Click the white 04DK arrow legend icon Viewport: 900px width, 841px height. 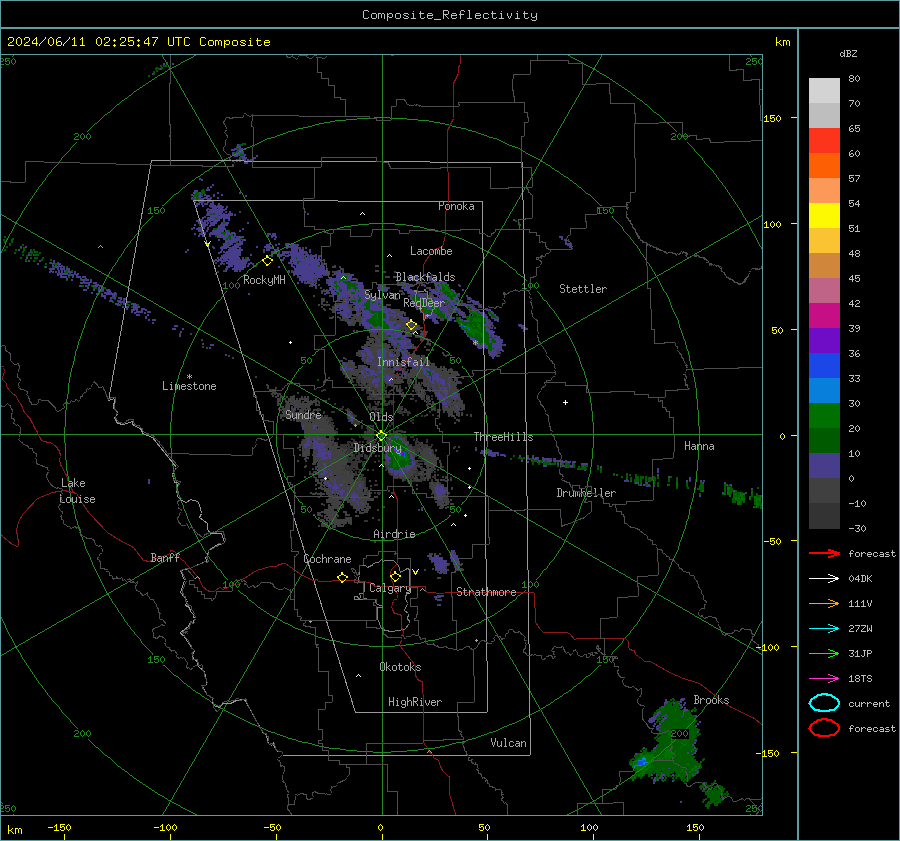(x=824, y=579)
